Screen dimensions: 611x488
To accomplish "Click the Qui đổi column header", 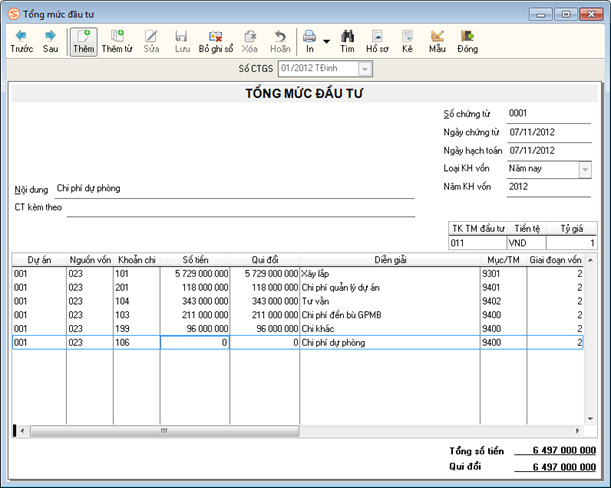I will pos(265,260).
